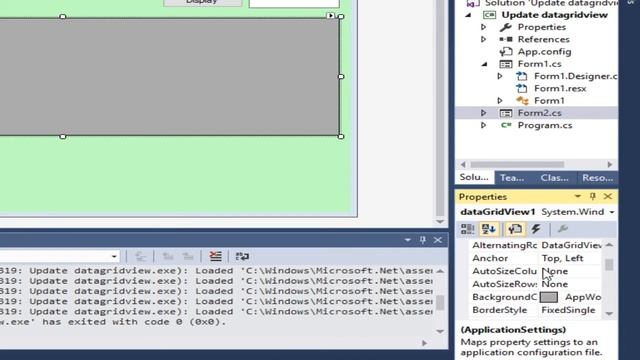Switch to the Team Explorer tab
The width and height of the screenshot is (640, 360).
click(x=512, y=178)
